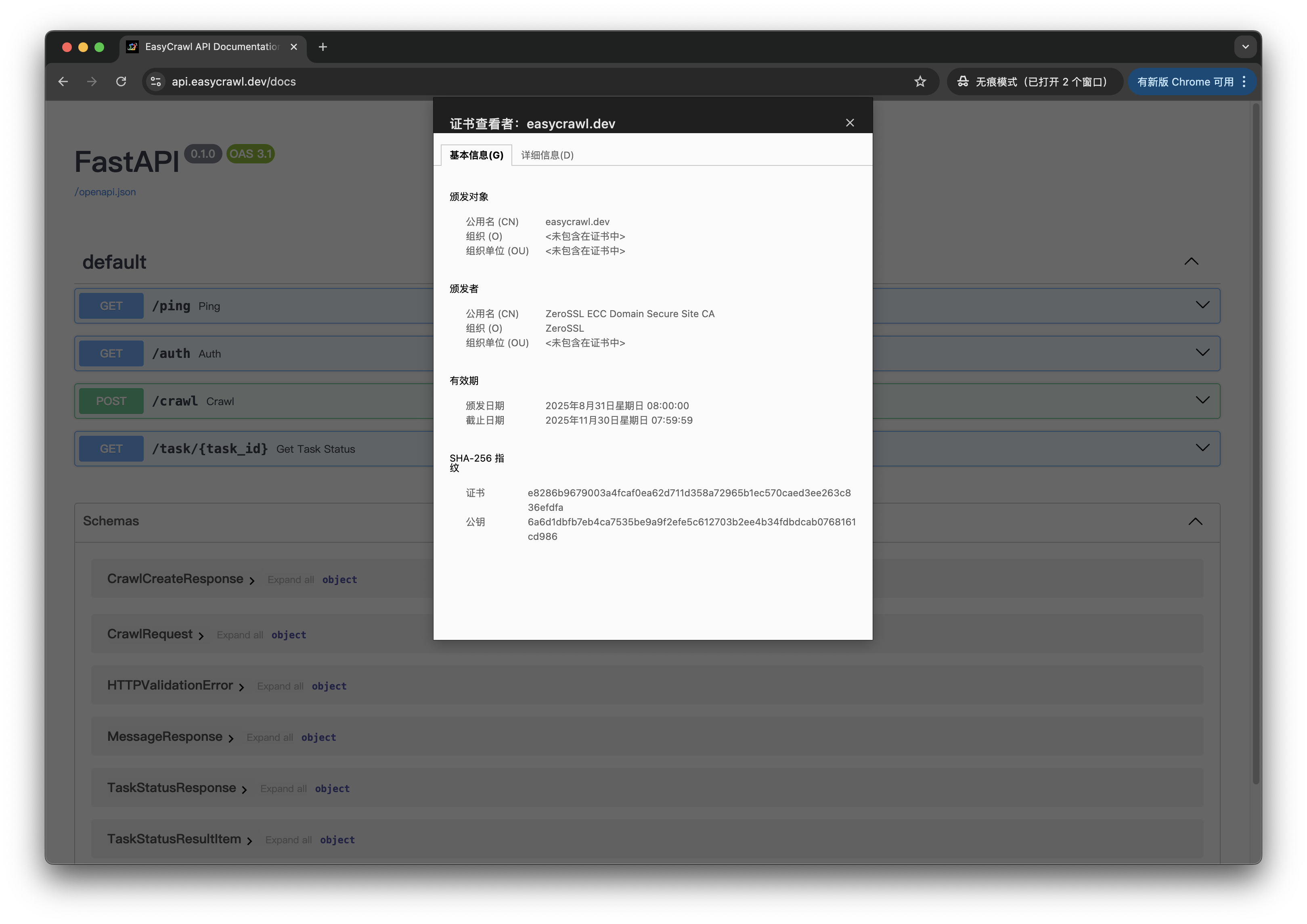Image resolution: width=1307 pixels, height=924 pixels.
Task: Click Expand all for HTTPValidationError
Action: (x=280, y=686)
